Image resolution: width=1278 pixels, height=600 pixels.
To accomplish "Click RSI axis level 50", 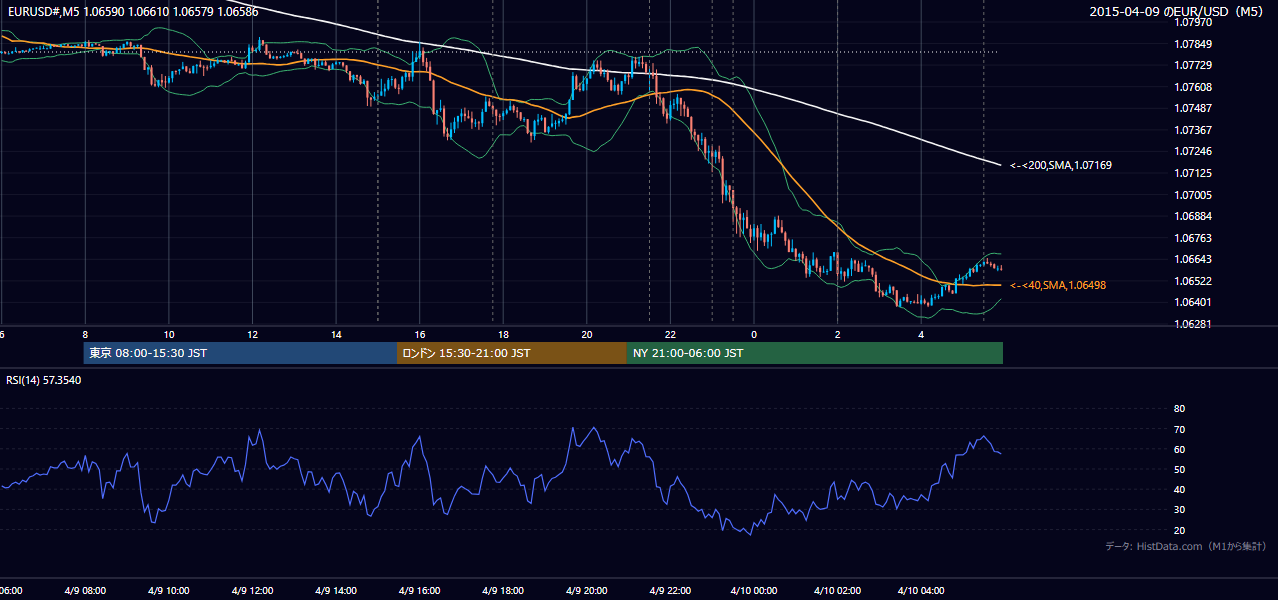I will tap(1179, 469).
